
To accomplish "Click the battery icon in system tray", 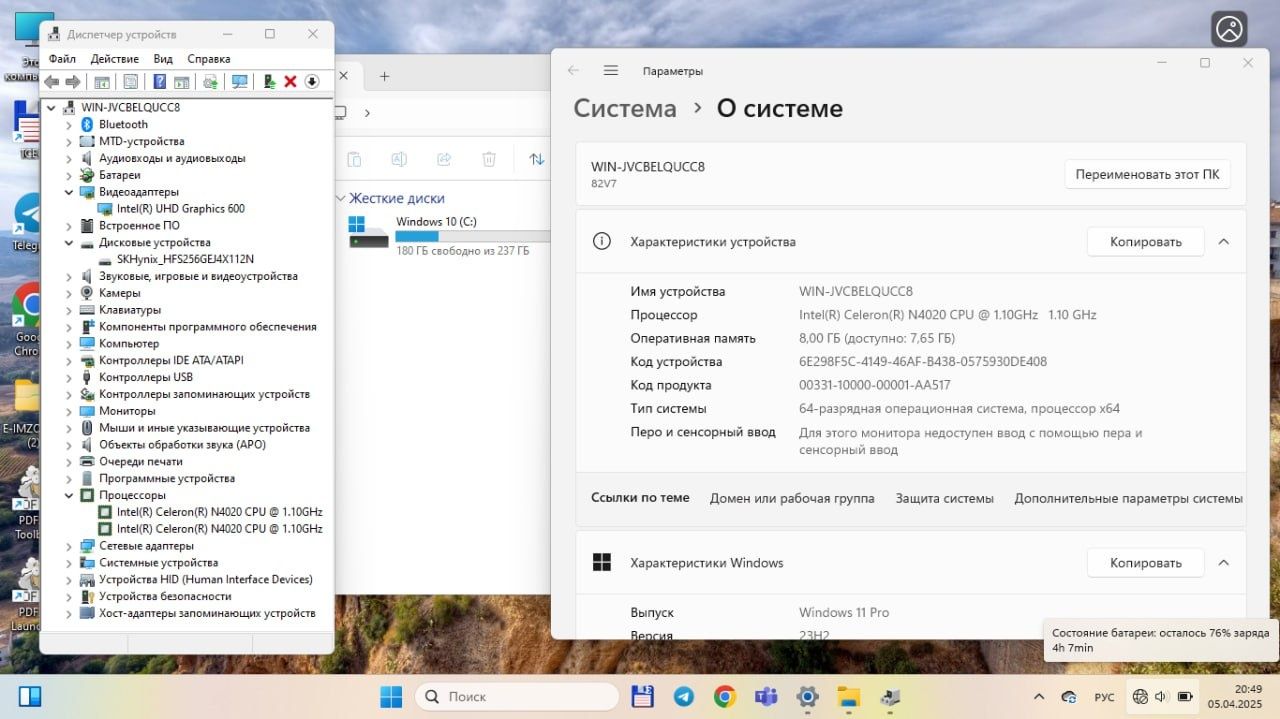I will point(1185,696).
